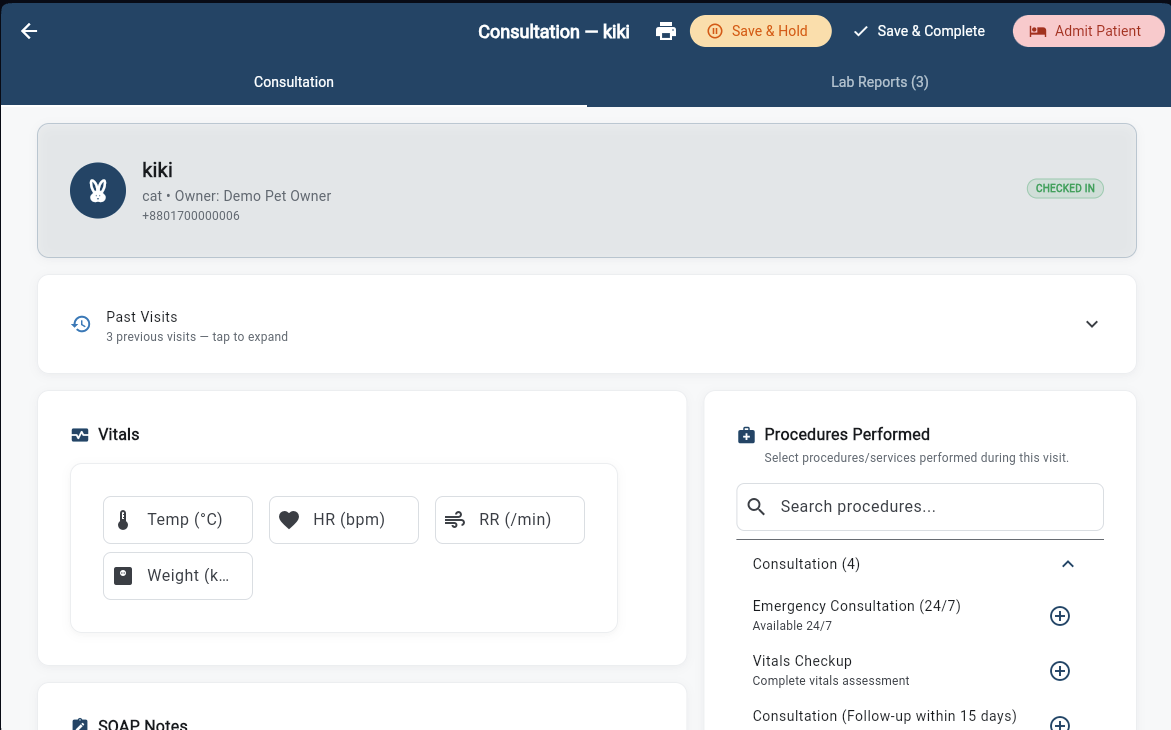This screenshot has width=1171, height=730.
Task: Collapse the Consultation (4) procedure group
Action: pyautogui.click(x=1067, y=564)
